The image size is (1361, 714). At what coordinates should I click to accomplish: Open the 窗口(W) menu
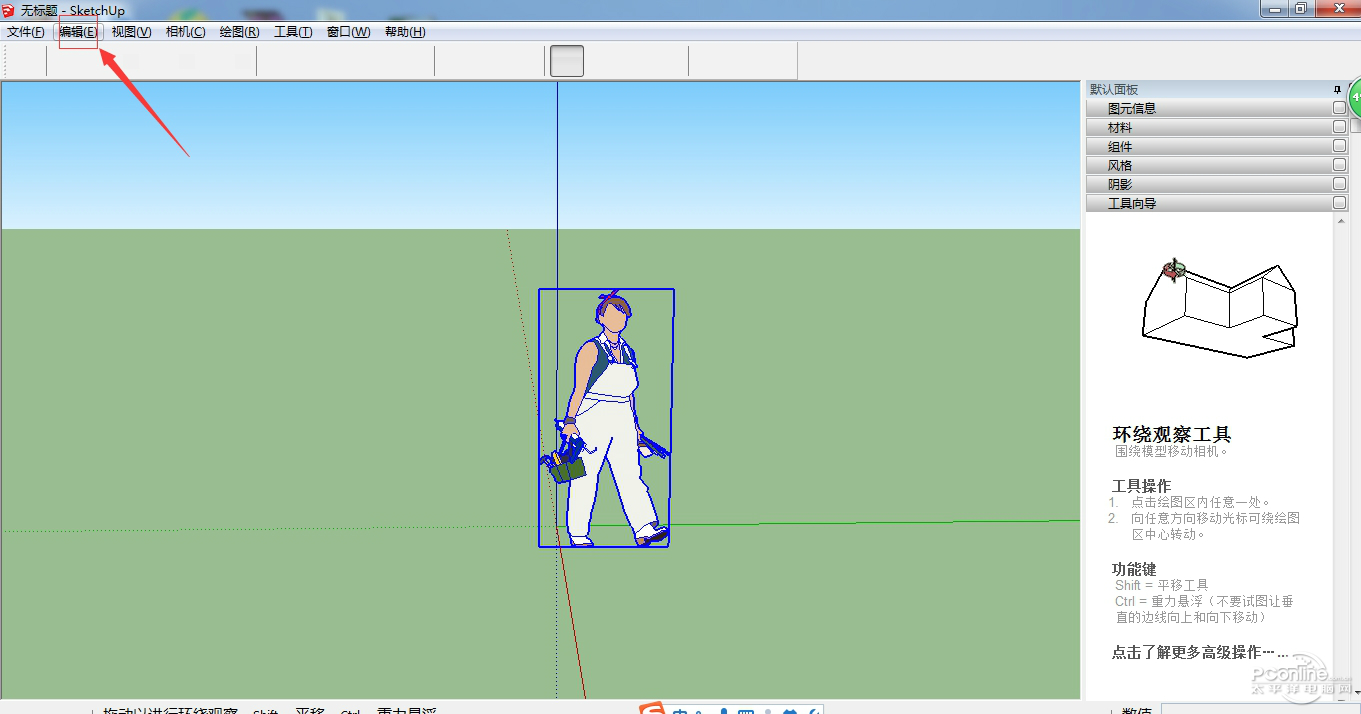point(348,32)
